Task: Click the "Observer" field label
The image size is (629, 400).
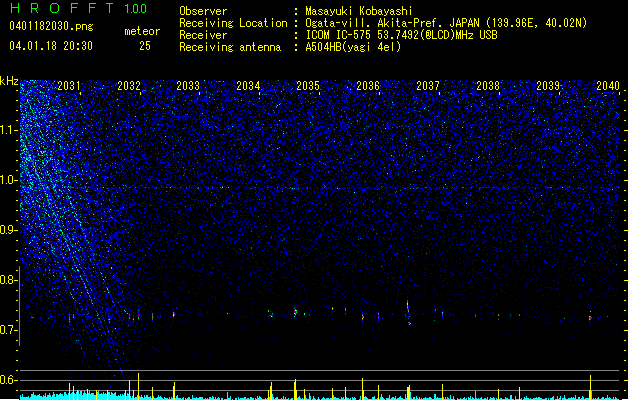Action: click(203, 11)
